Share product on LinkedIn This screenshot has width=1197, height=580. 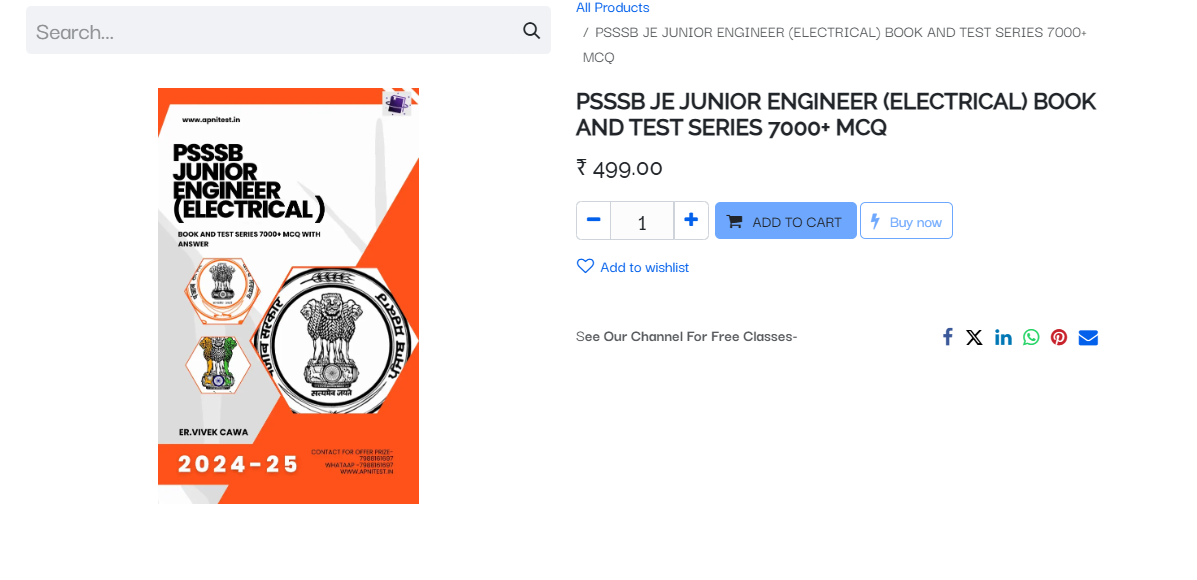[1003, 337]
